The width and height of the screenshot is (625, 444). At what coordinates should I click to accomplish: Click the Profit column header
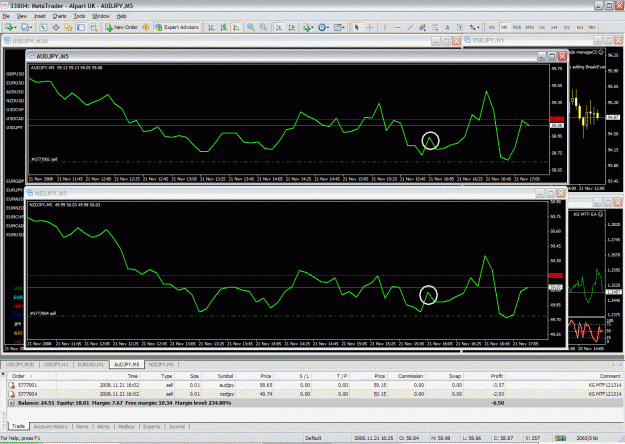coord(496,376)
